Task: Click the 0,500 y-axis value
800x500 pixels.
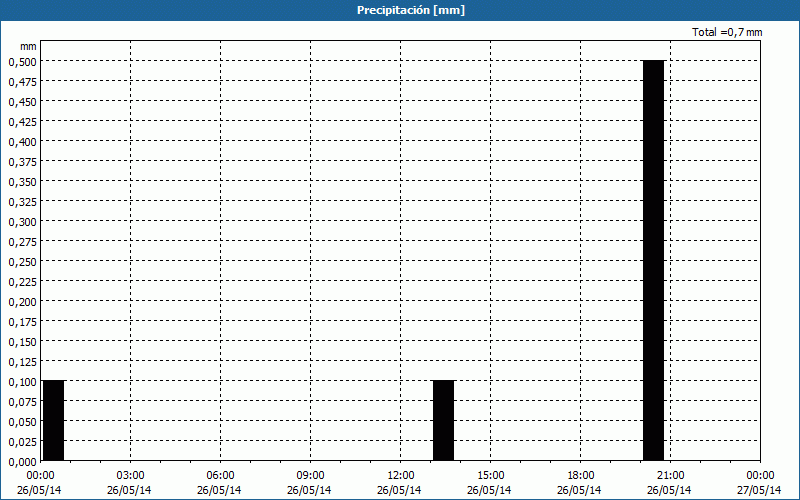Action: pyautogui.click(x=22, y=61)
